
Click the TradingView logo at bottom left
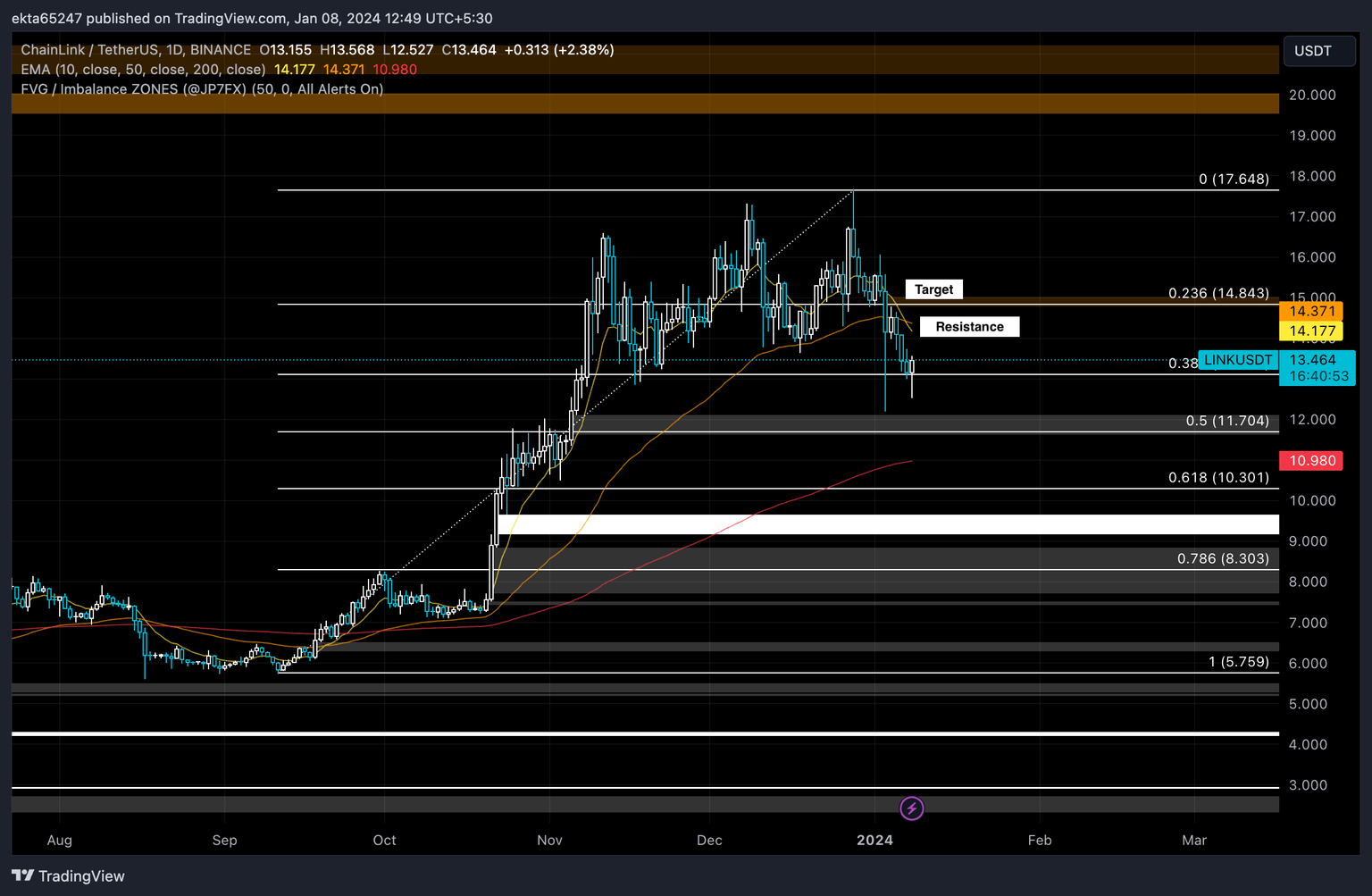coord(68,875)
